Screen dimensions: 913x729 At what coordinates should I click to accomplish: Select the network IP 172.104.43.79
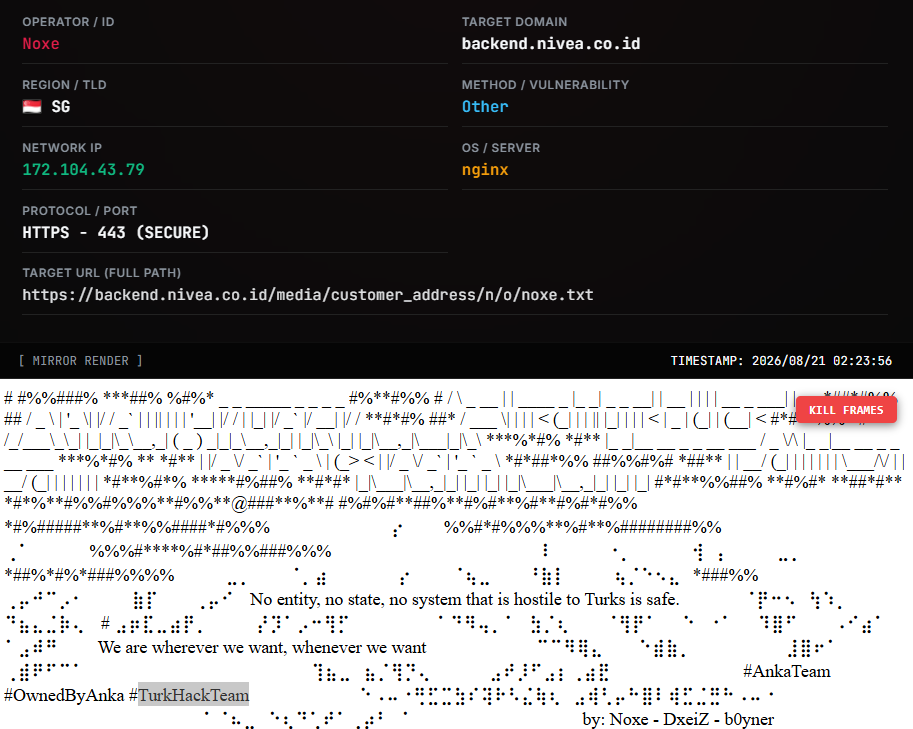pyautogui.click(x=83, y=169)
